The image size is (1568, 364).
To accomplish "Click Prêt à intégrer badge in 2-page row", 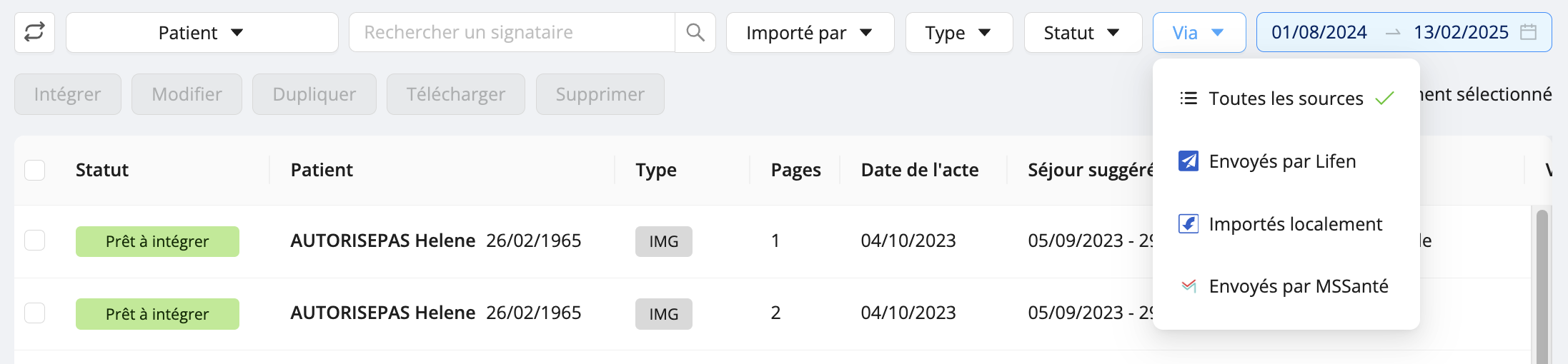I will [157, 314].
